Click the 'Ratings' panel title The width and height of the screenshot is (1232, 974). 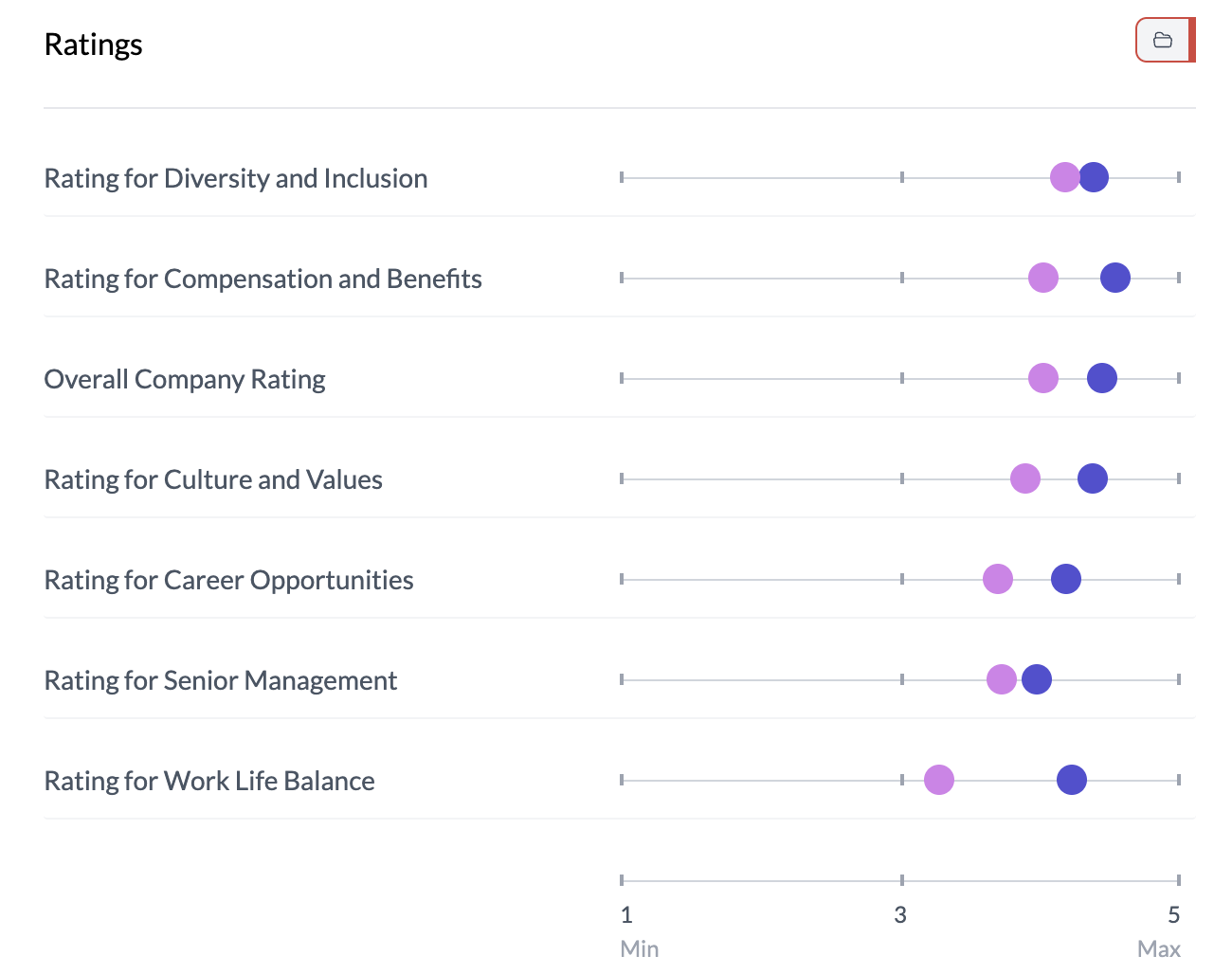93,44
